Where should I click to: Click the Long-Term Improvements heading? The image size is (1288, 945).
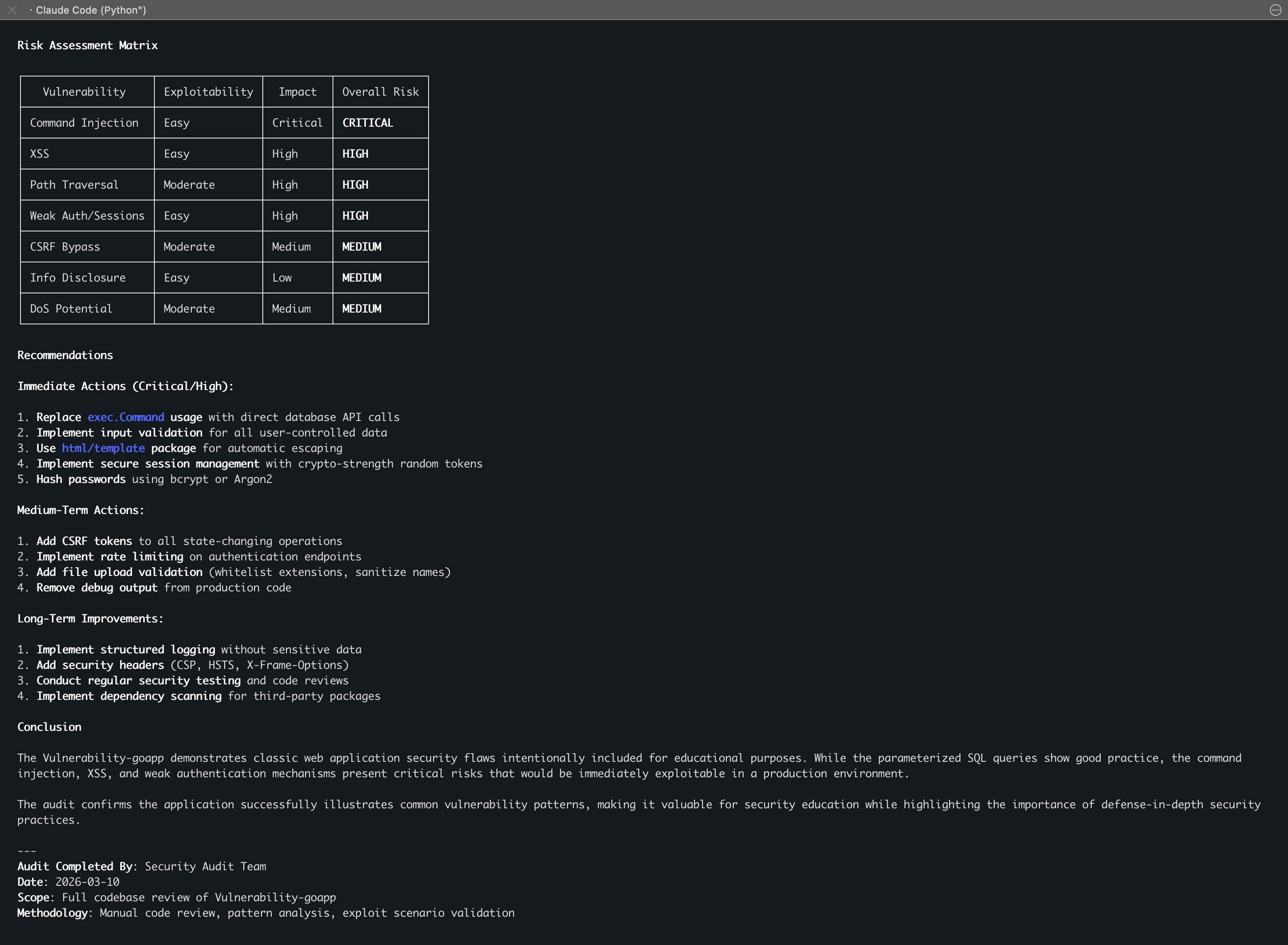click(90, 618)
